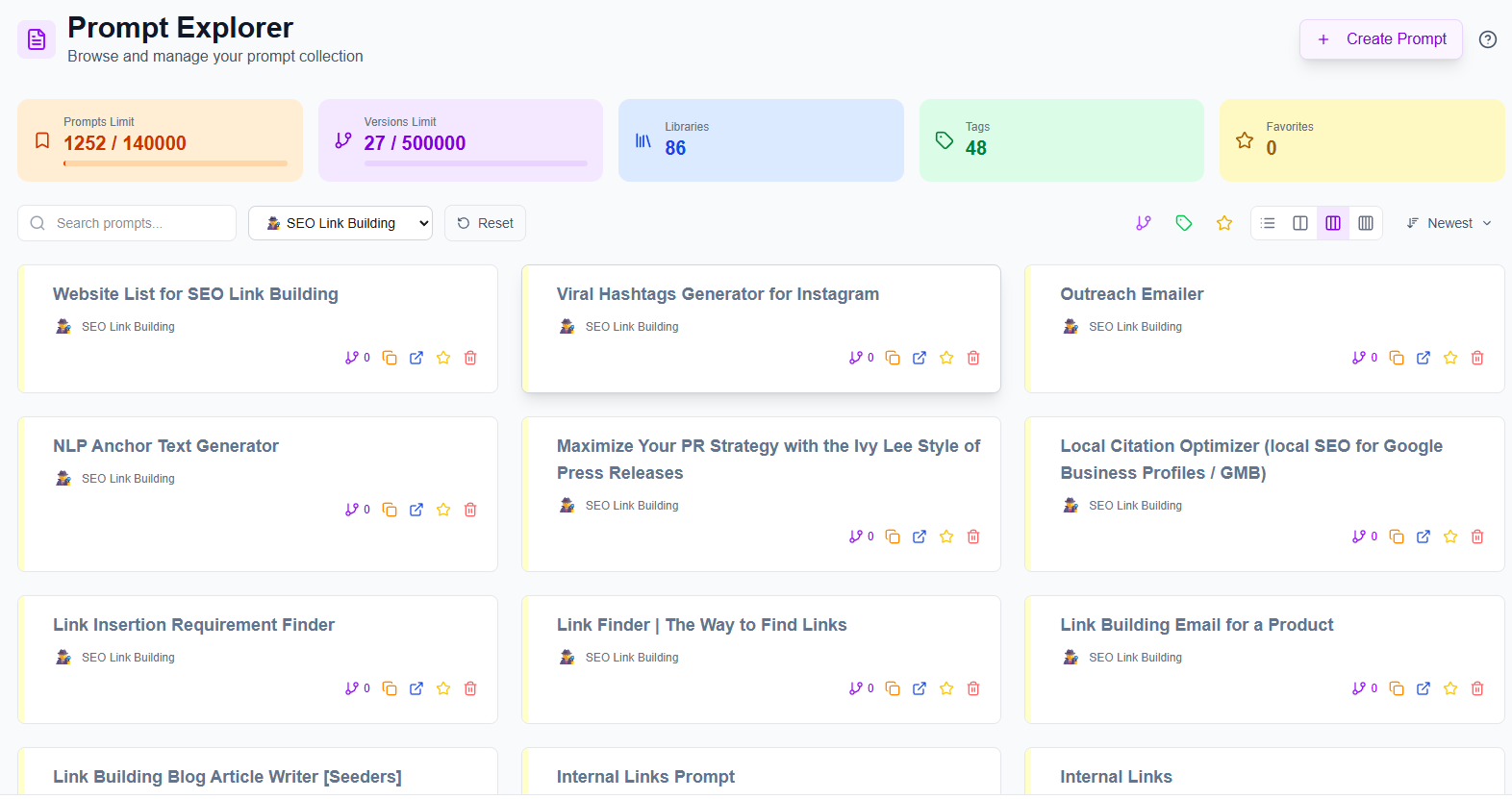The image size is (1512, 799).
Task: Delete the Link Insertion Requirement Finder prompt
Action: tap(470, 688)
